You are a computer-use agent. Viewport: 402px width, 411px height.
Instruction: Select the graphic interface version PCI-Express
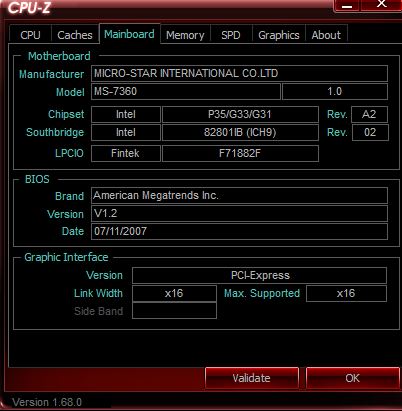tap(260, 275)
